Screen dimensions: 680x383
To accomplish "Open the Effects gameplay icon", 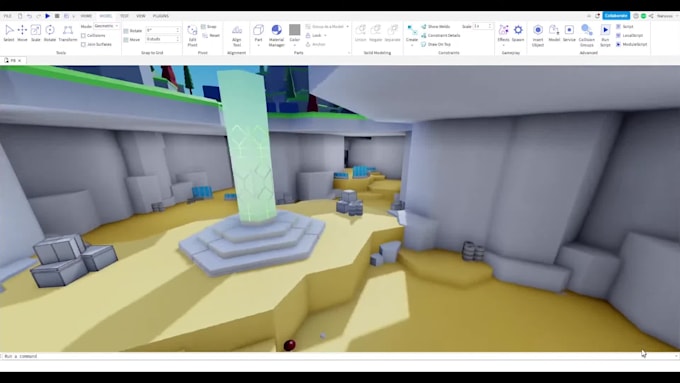I will pos(503,30).
